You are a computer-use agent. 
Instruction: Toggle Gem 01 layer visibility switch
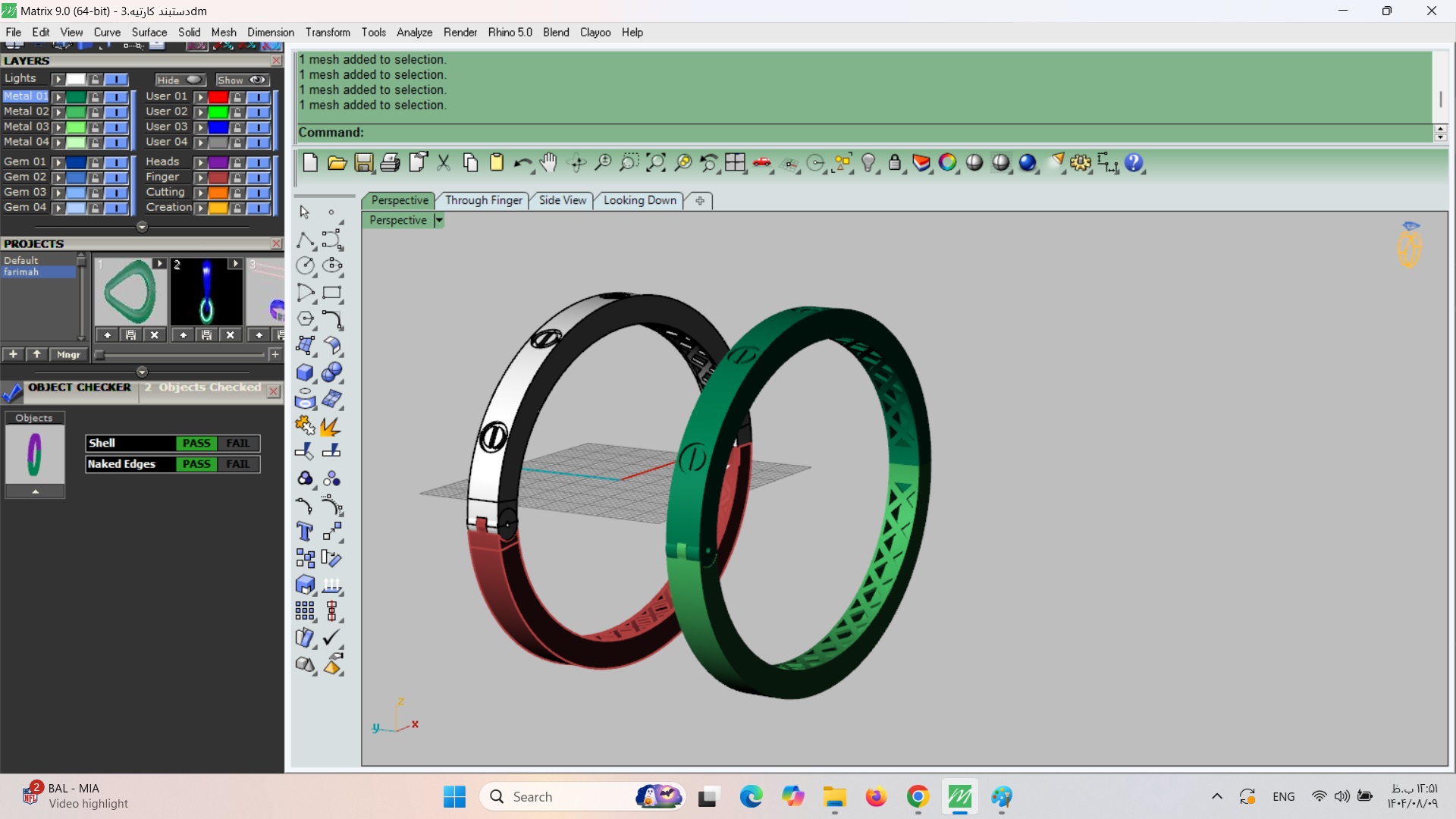115,162
